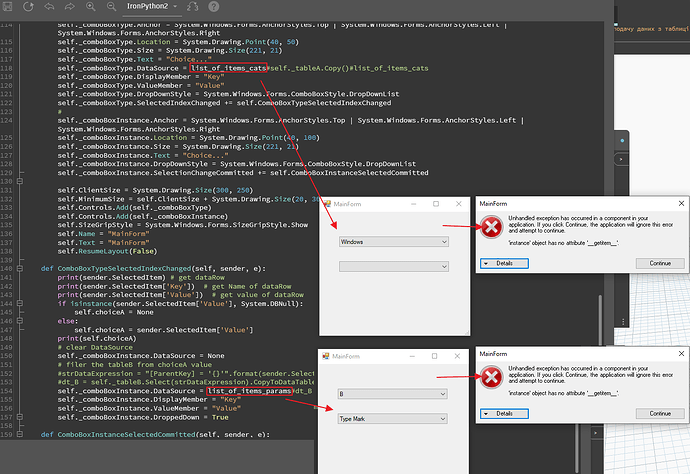Viewport: 690px width, 474px height.
Task: Click the line 'self.choiceA = None'
Action: (114, 312)
